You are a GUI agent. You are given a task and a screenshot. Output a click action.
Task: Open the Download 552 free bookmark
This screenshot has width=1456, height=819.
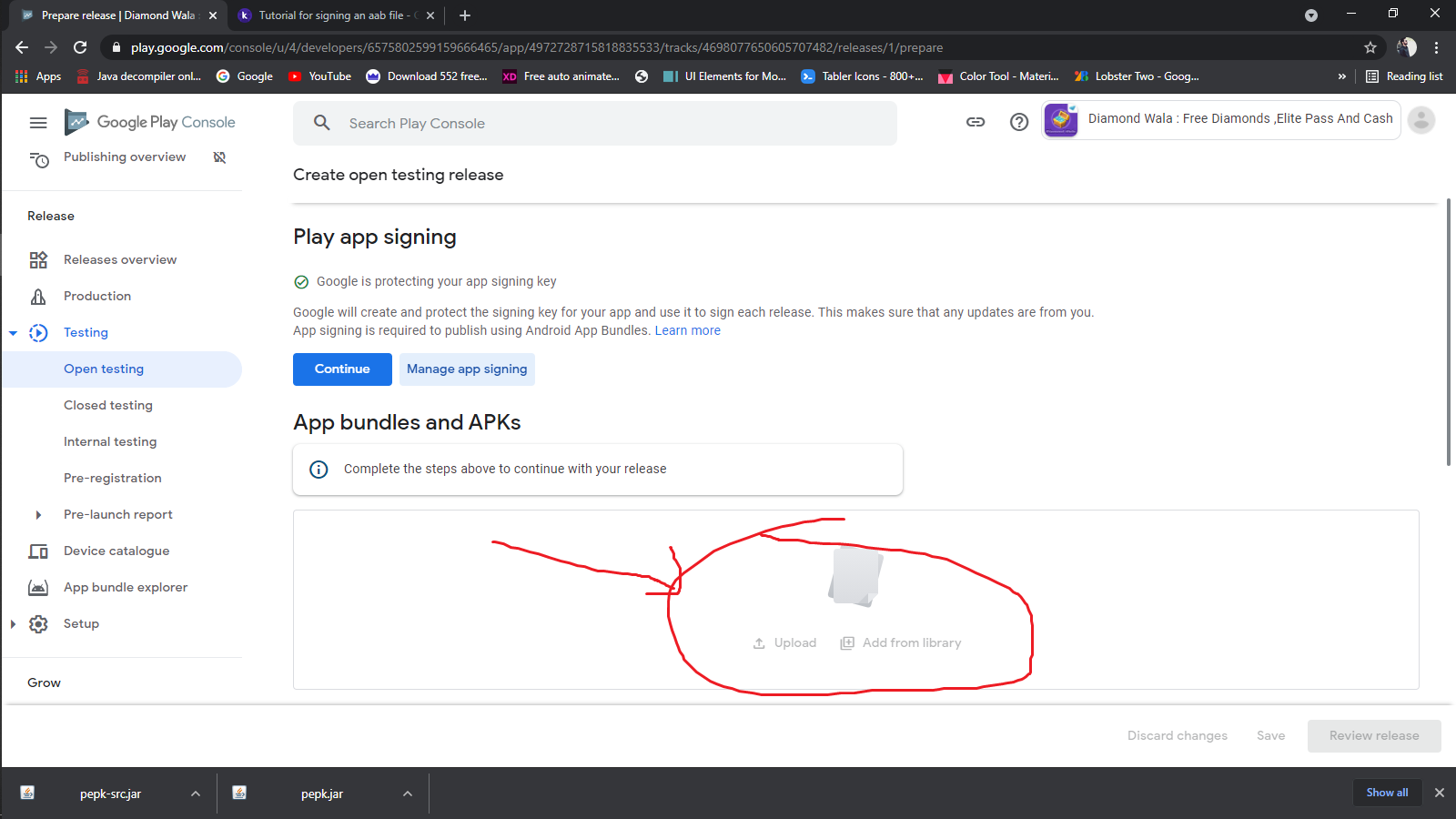[427, 76]
